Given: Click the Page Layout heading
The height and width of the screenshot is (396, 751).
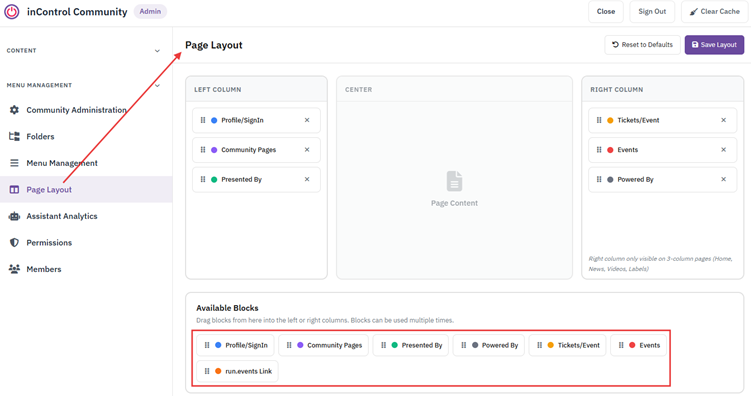Looking at the screenshot, I should (x=214, y=45).
